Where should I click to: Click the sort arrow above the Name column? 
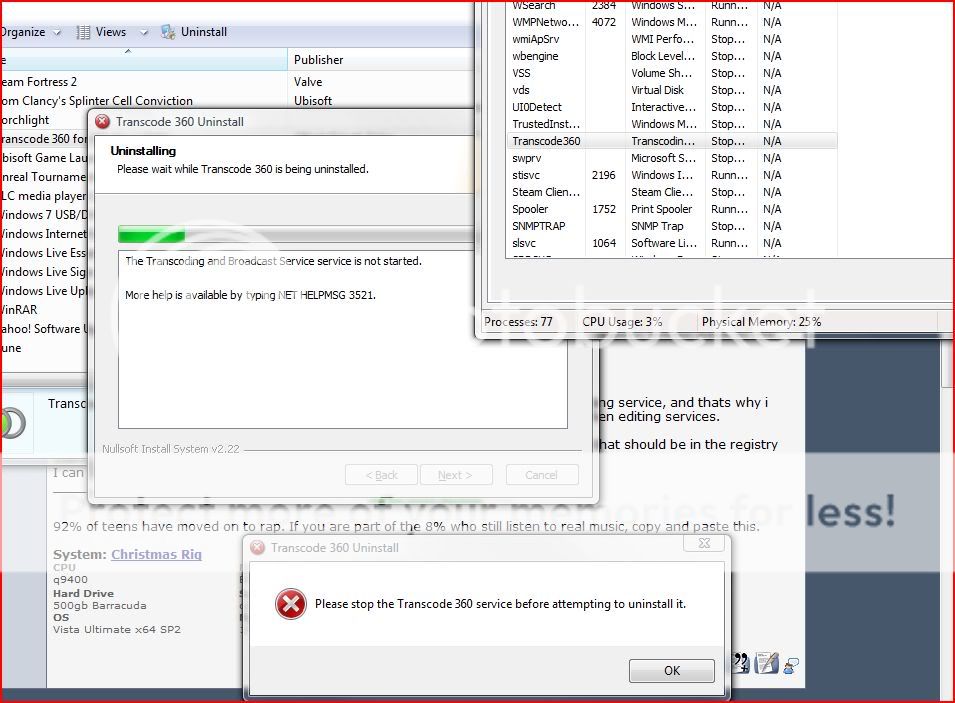[128, 51]
